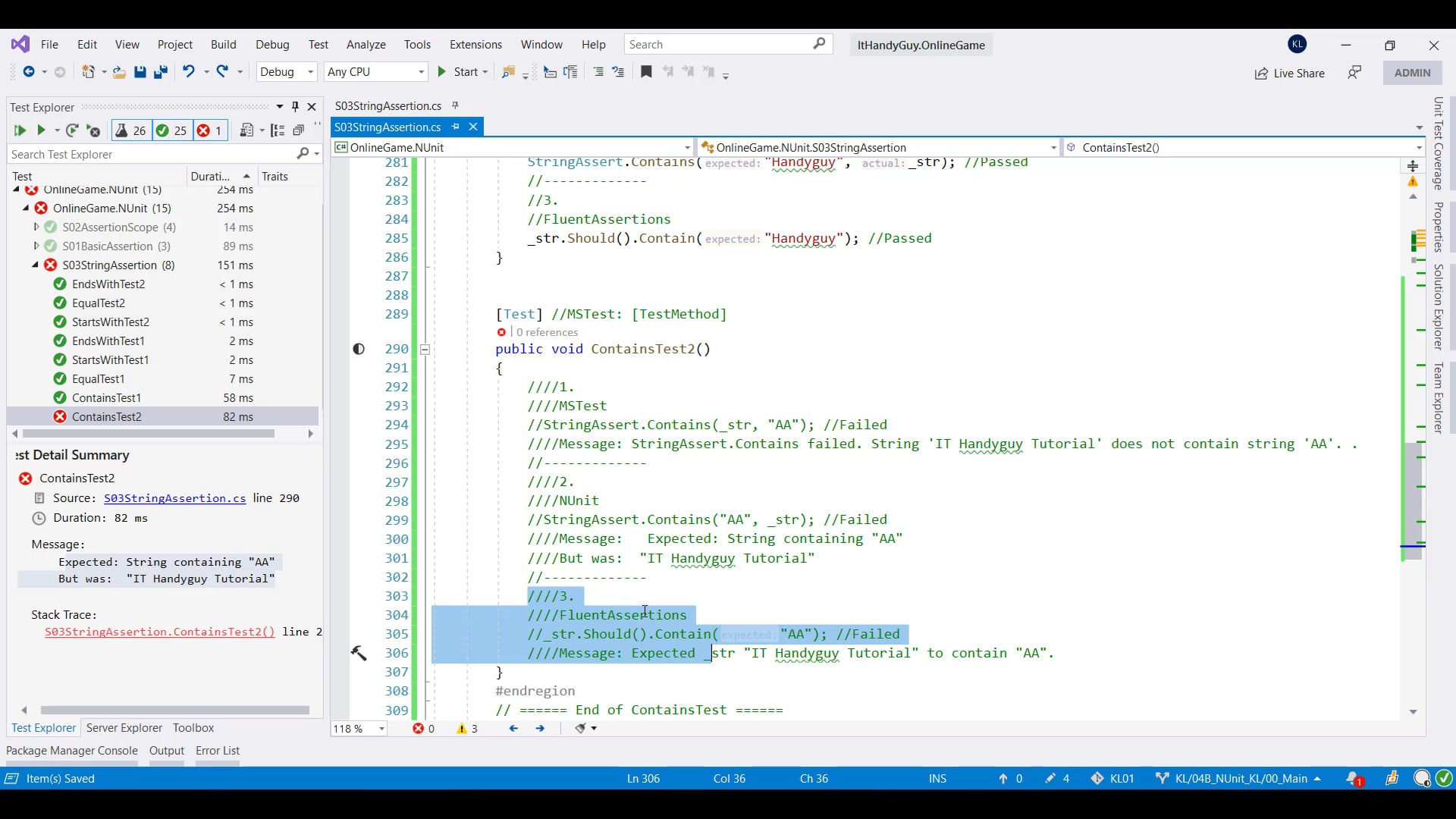1456x819 pixels.
Task: Toggle the total tests filter showing 26
Action: (x=130, y=130)
